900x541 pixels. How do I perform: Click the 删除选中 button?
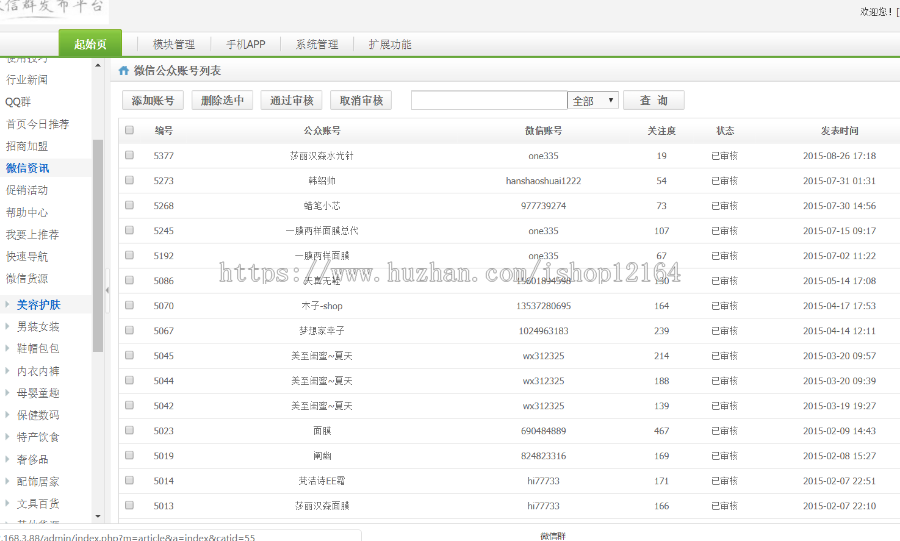click(222, 100)
